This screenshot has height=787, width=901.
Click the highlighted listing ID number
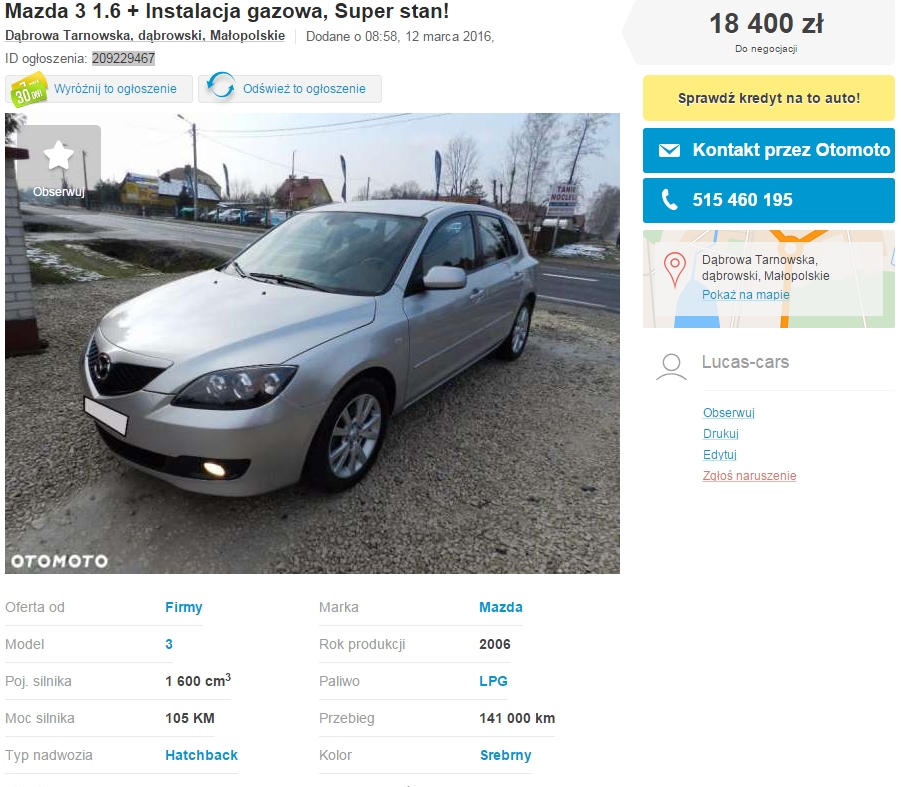[123, 58]
